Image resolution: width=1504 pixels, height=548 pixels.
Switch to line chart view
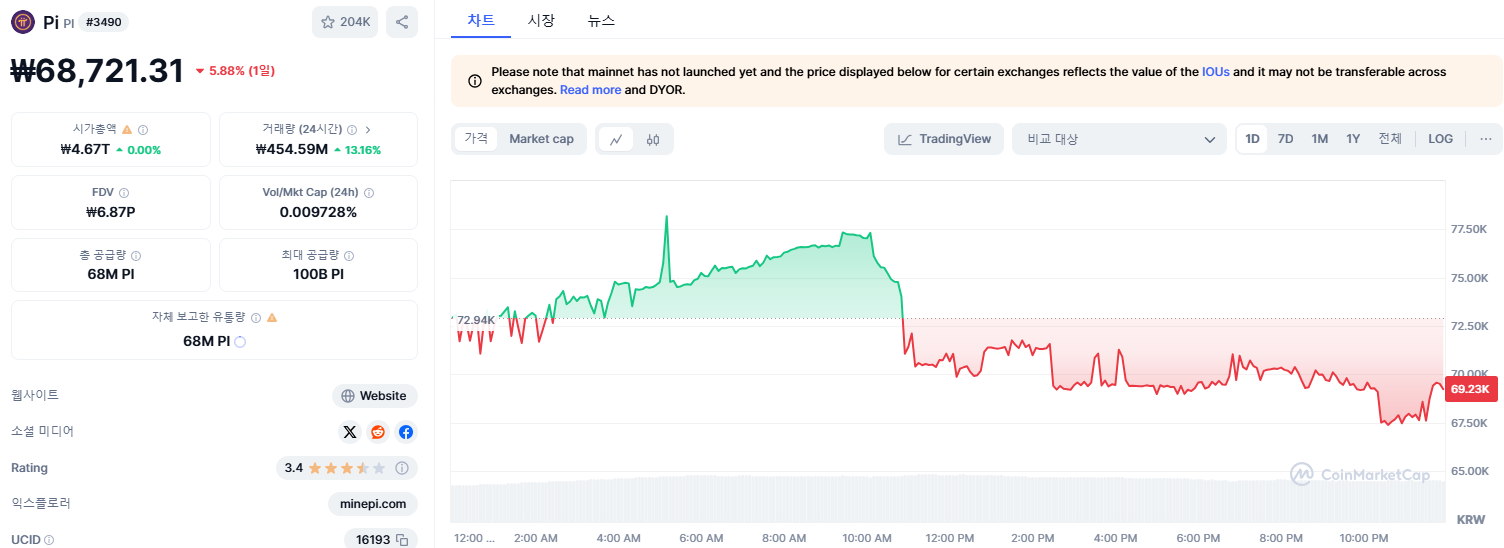pos(616,139)
